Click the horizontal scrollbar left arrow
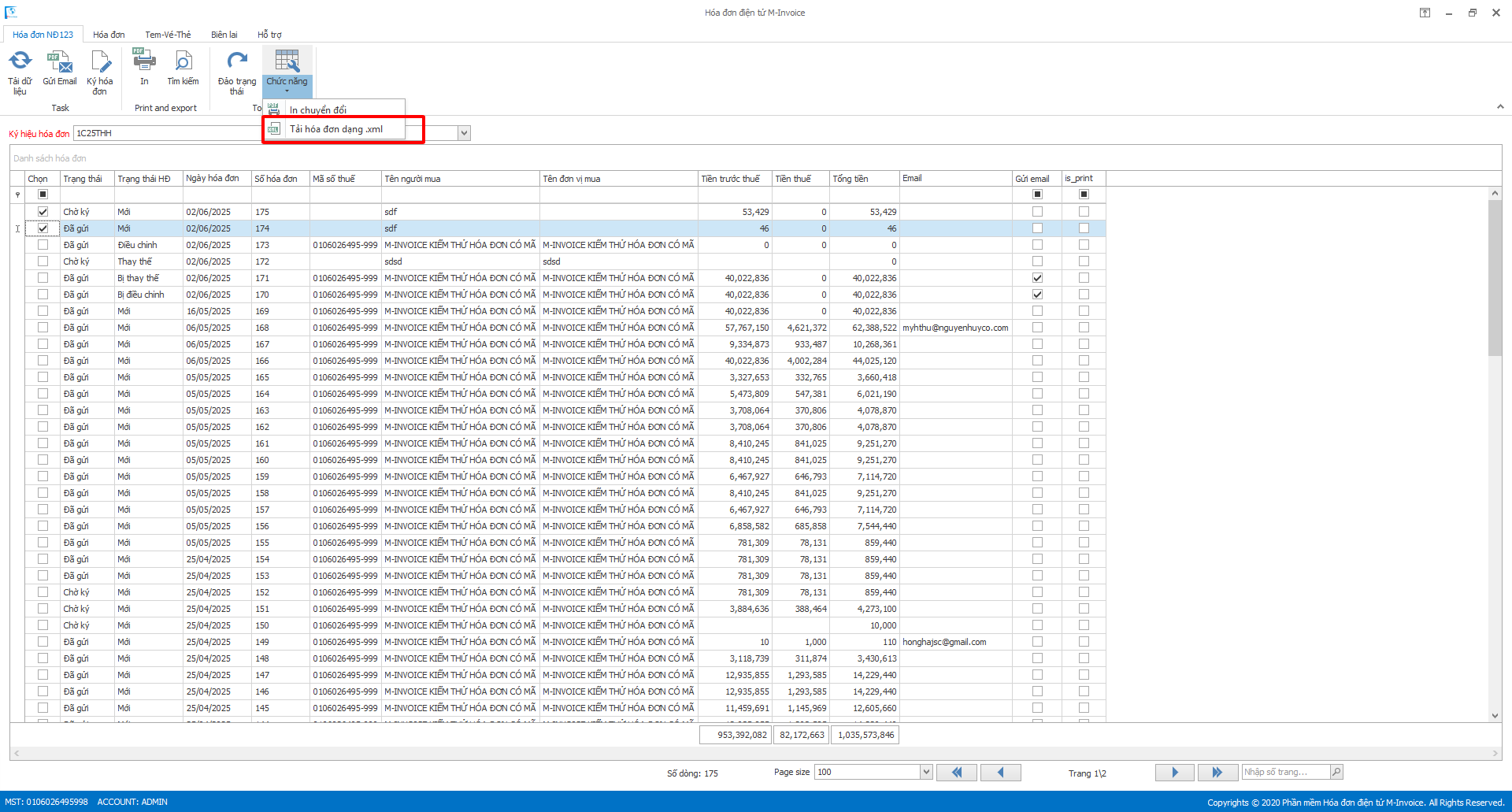This screenshot has width=1512, height=812. (17, 754)
